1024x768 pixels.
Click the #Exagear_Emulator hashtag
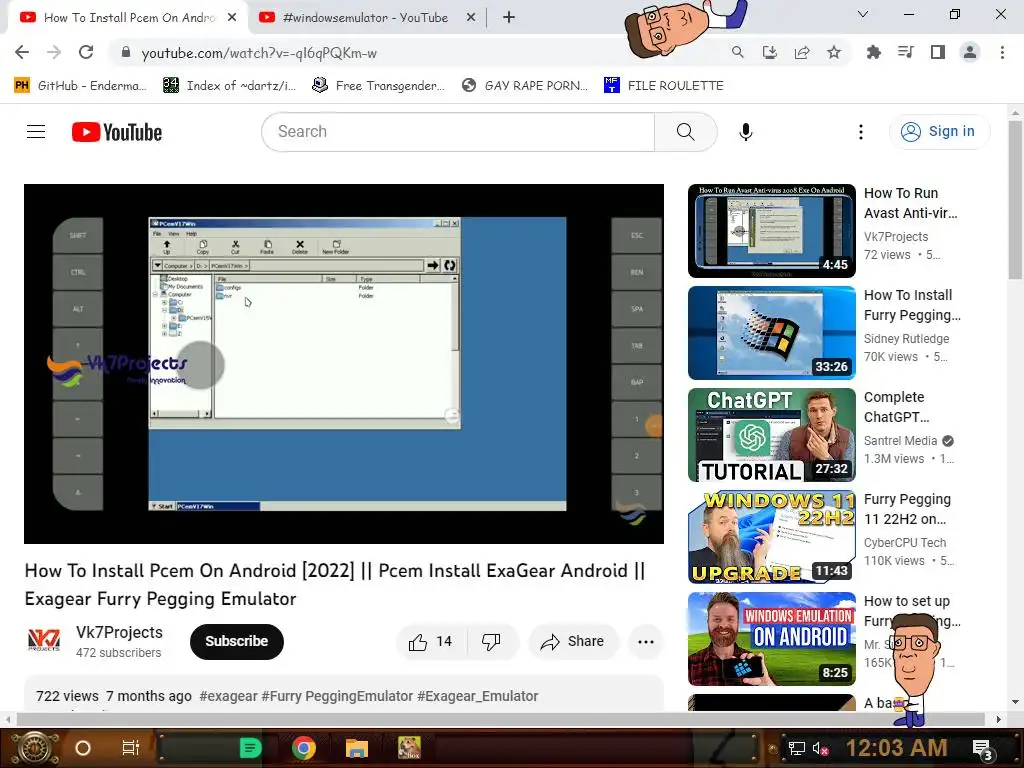click(477, 696)
